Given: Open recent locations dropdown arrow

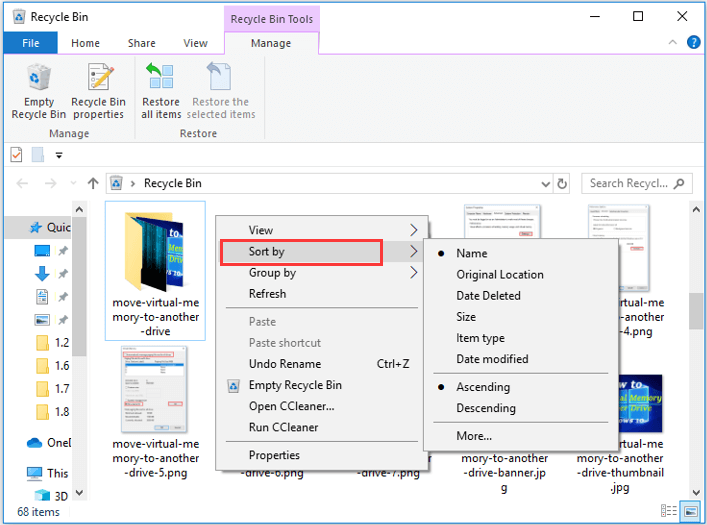Looking at the screenshot, I should click(73, 184).
